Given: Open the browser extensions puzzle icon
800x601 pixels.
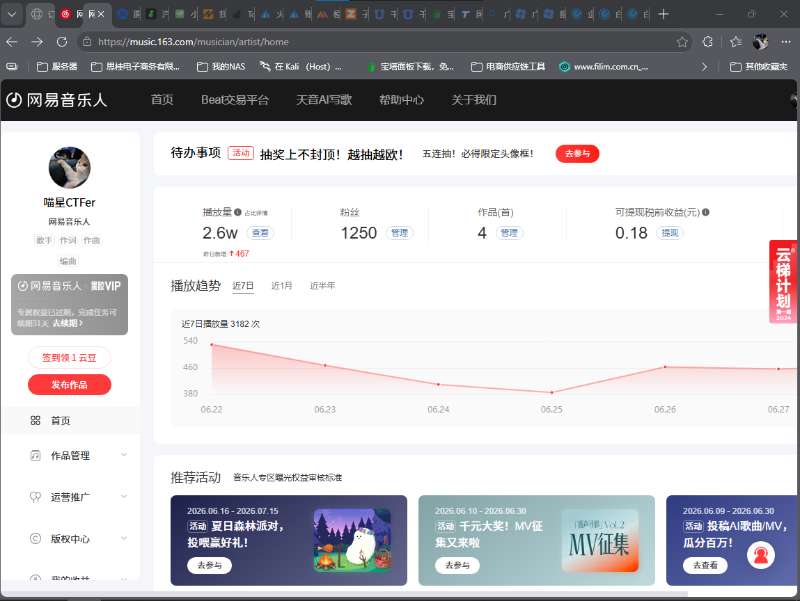Looking at the screenshot, I should coord(708,42).
